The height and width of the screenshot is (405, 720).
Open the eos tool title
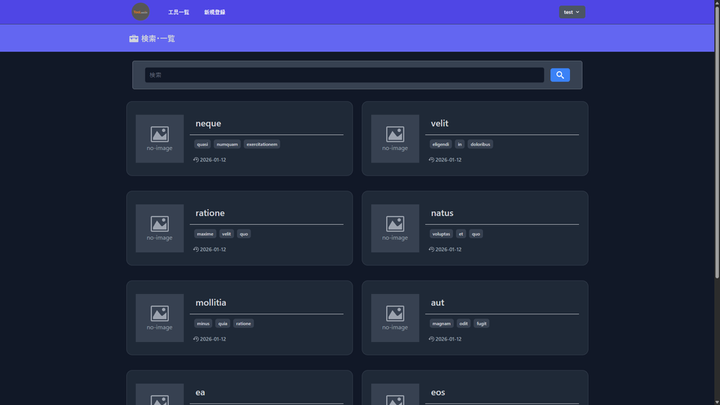(438, 392)
